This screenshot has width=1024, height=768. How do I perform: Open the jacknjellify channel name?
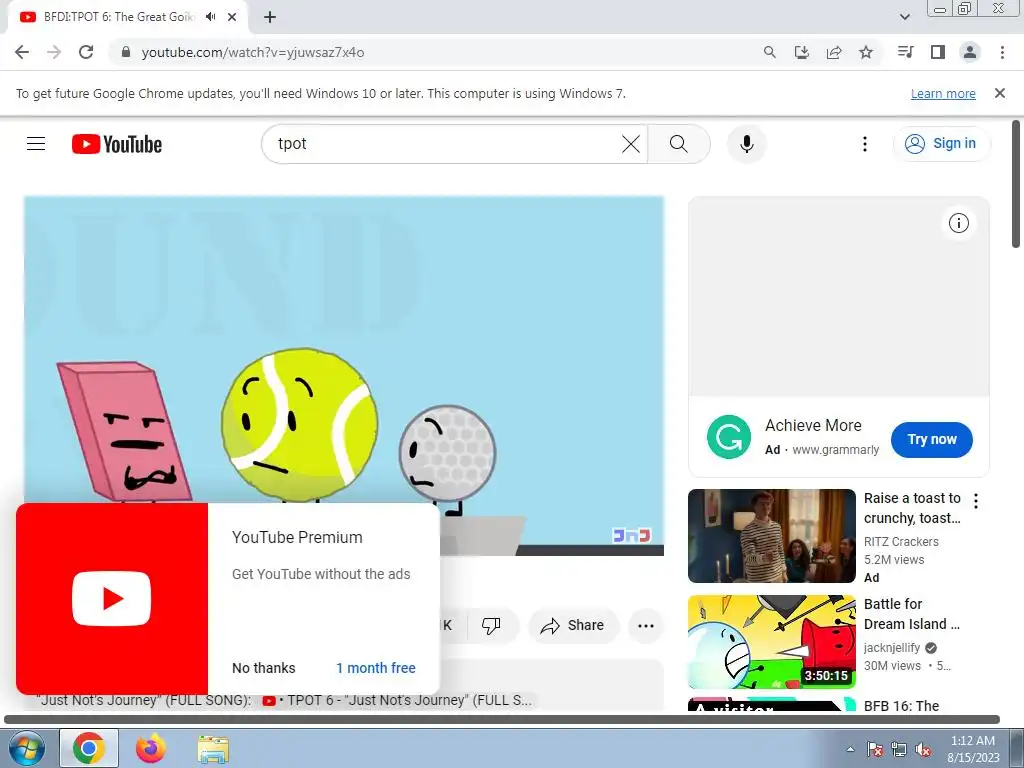(x=892, y=648)
